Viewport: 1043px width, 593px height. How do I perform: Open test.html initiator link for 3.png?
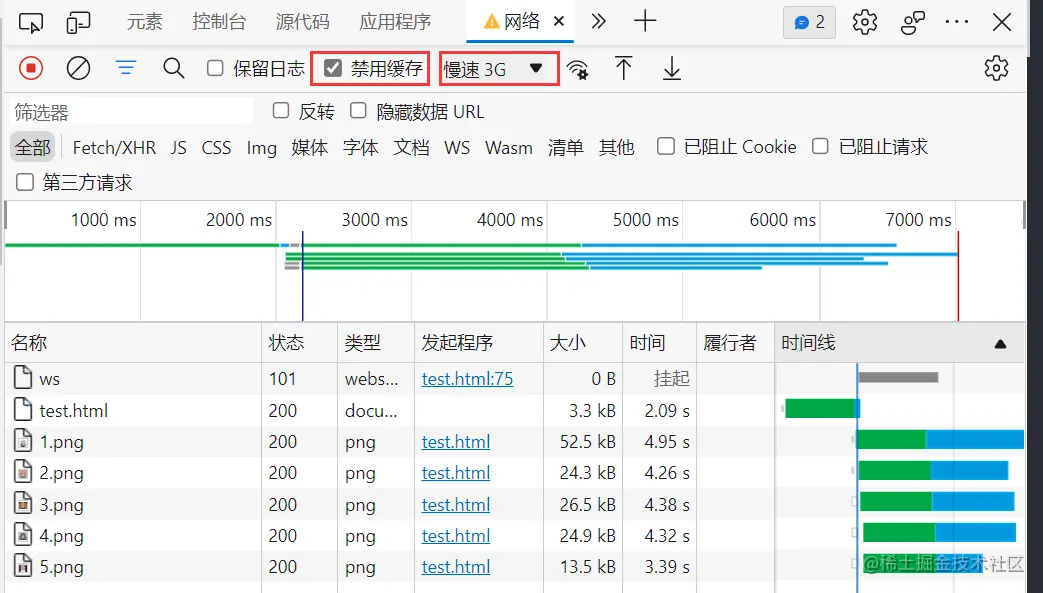[456, 504]
